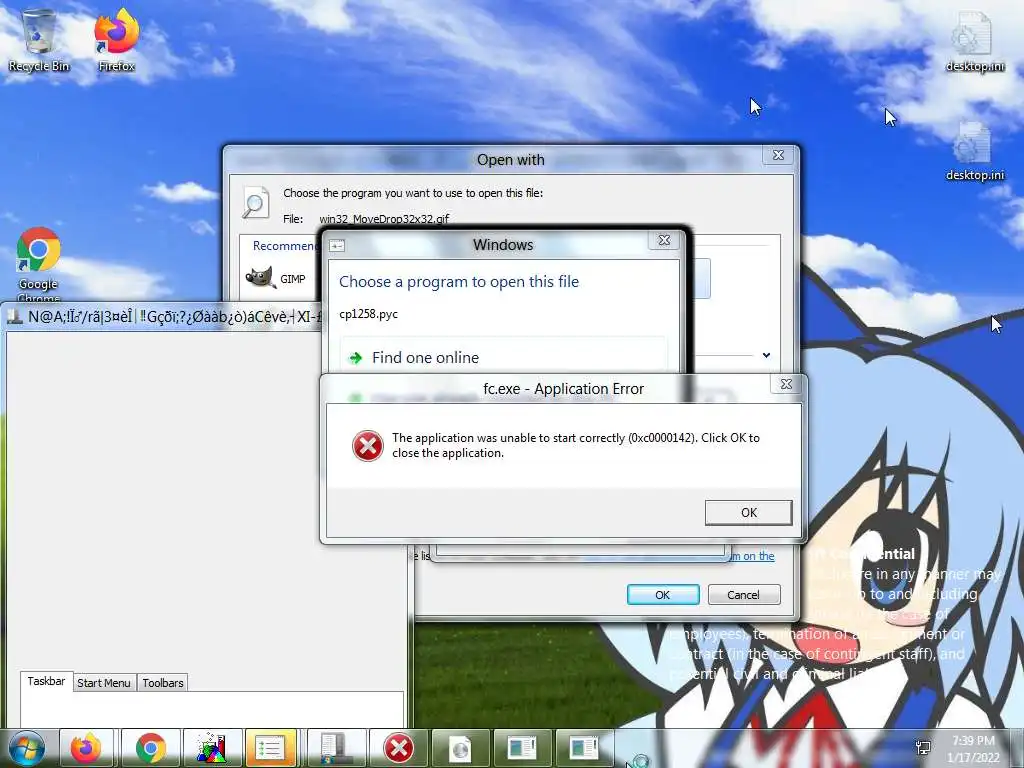
Task: Click OK in the fc.exe Application Error dialog
Action: [x=748, y=513]
